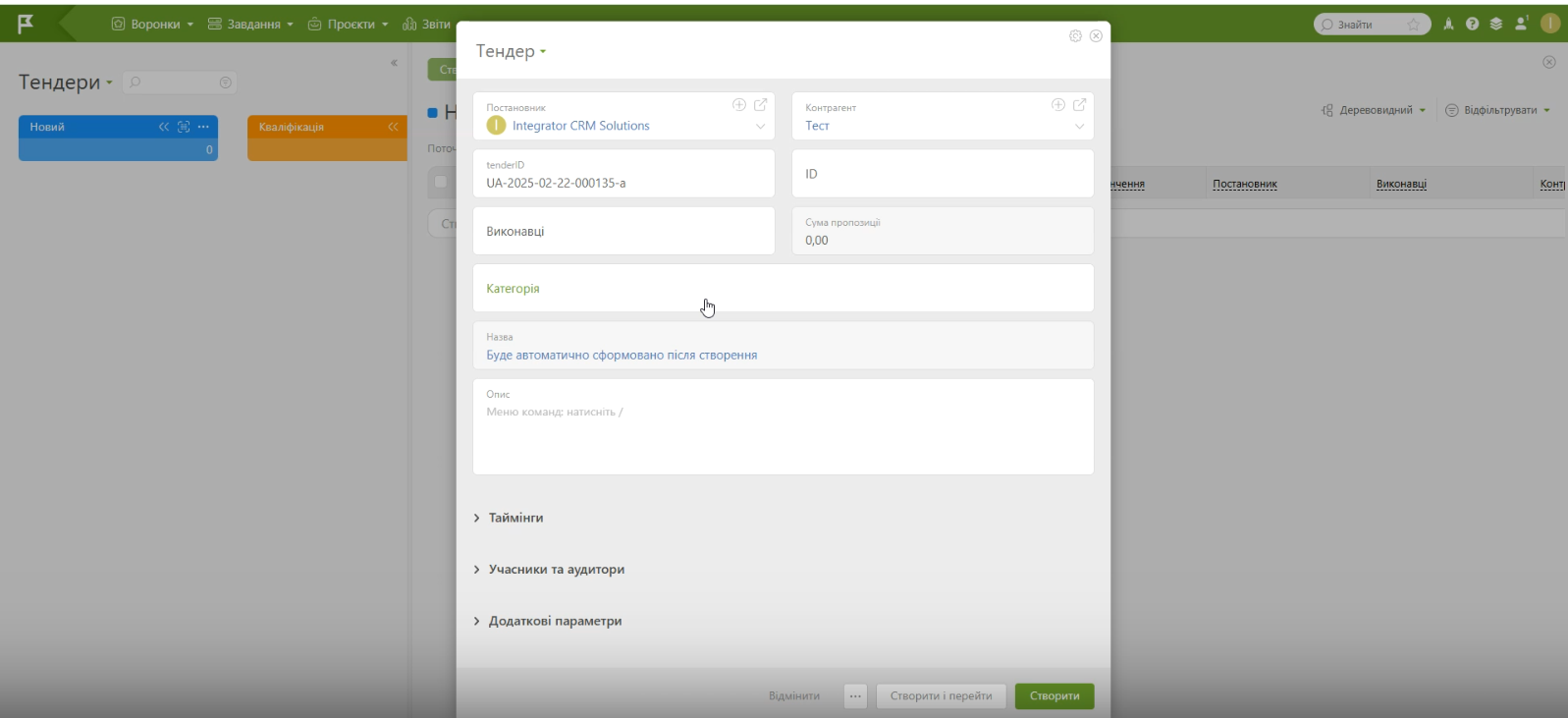The height and width of the screenshot is (718, 1568).
Task: Open the three-dots menu on Новий column
Action: pos(203,127)
